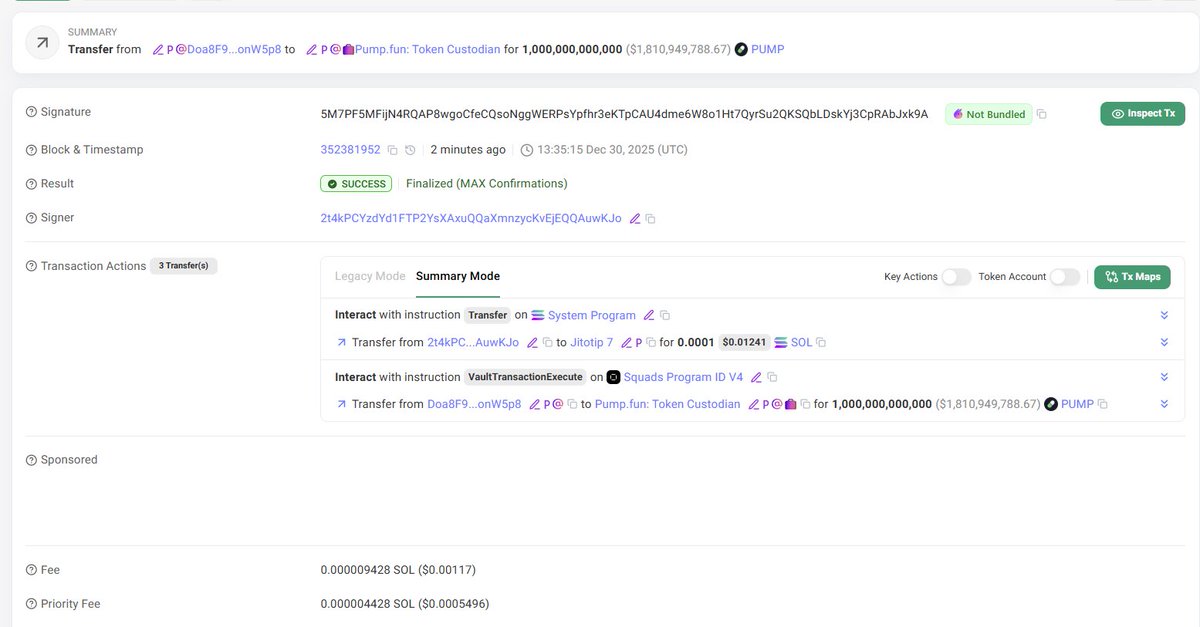
Task: Open 2t4kPC...AuwKJo in the transfer row
Action: 473,342
